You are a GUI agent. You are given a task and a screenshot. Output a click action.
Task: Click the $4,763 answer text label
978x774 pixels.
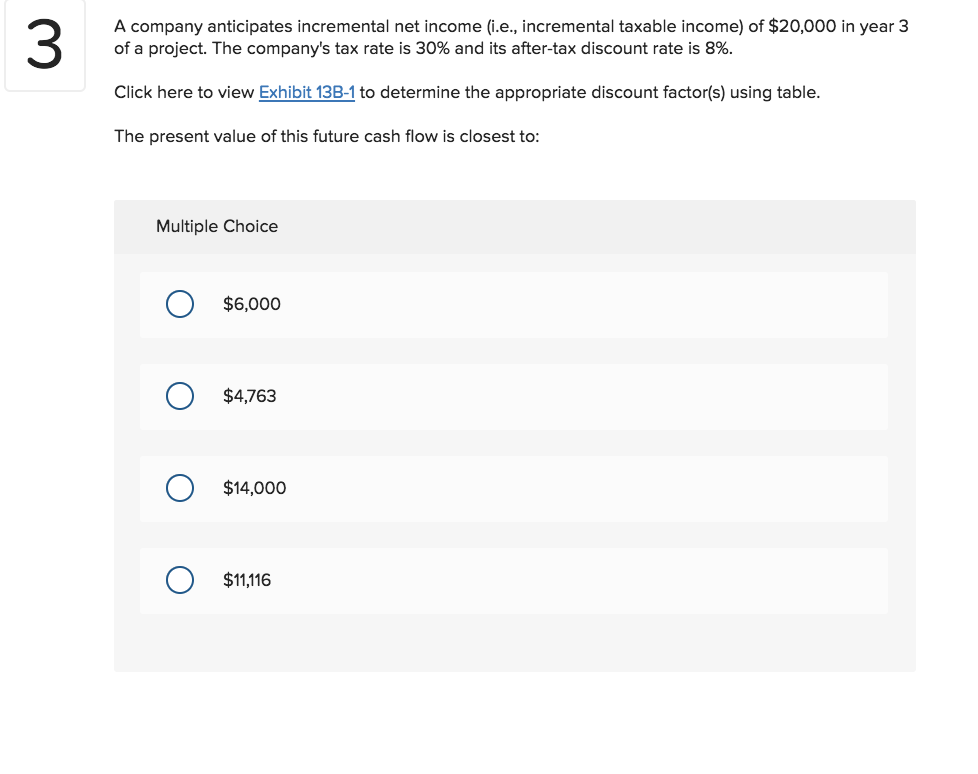coord(248,396)
